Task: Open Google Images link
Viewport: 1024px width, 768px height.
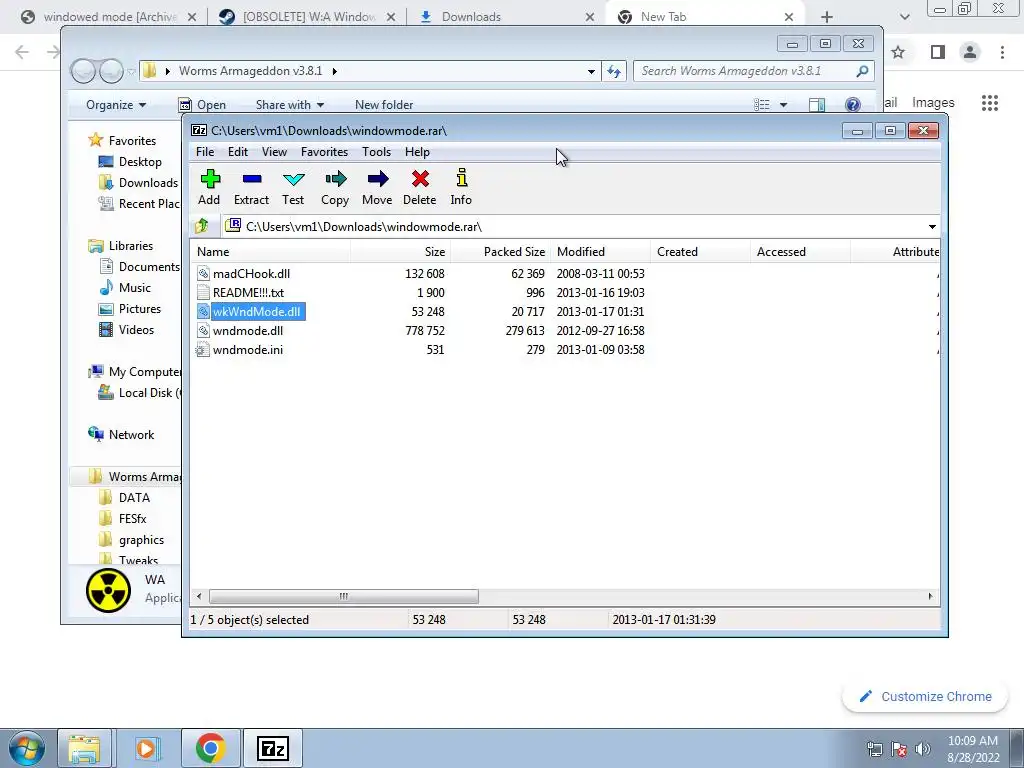Action: tap(933, 103)
